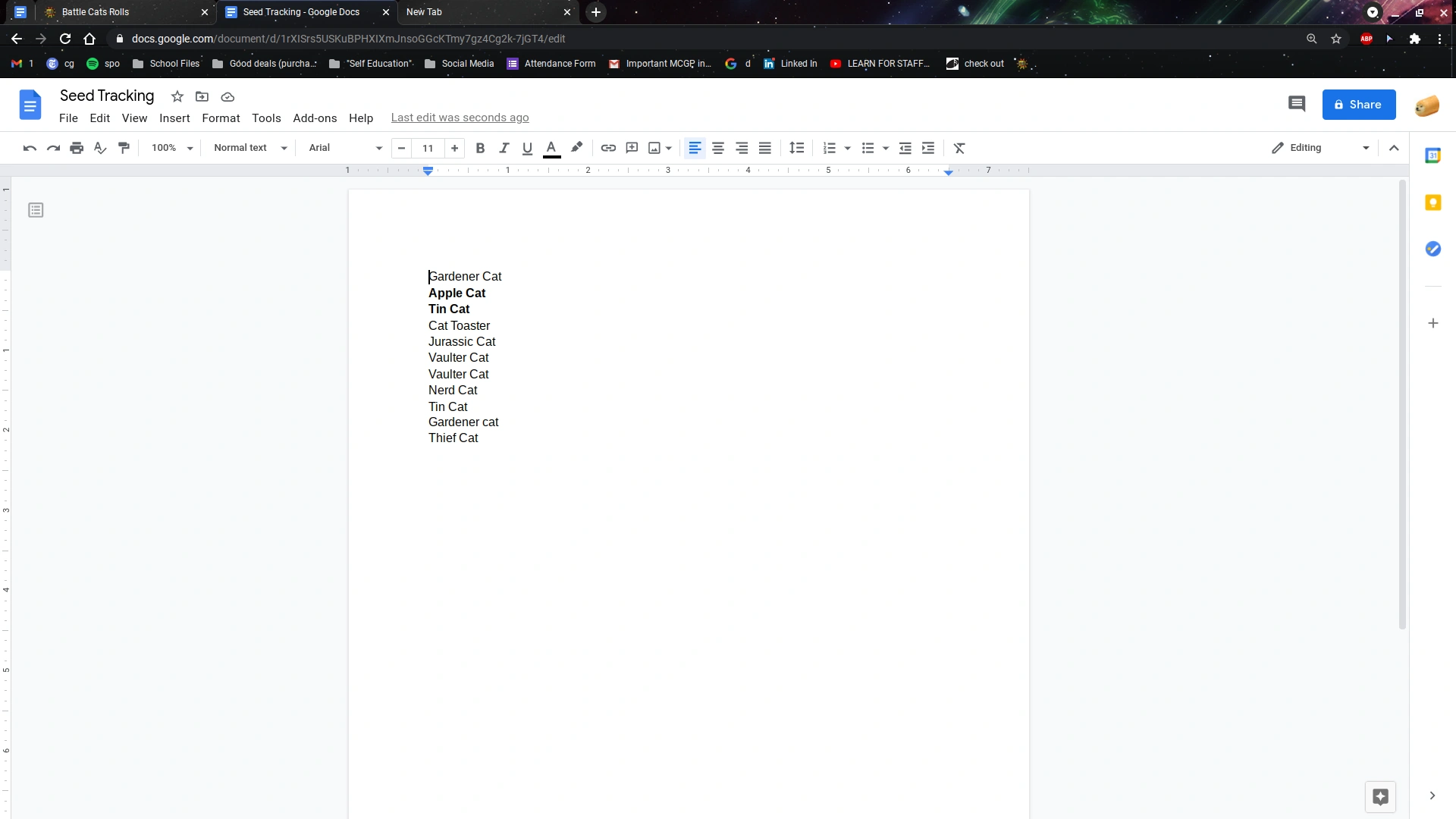Open the text color picker

click(x=551, y=148)
